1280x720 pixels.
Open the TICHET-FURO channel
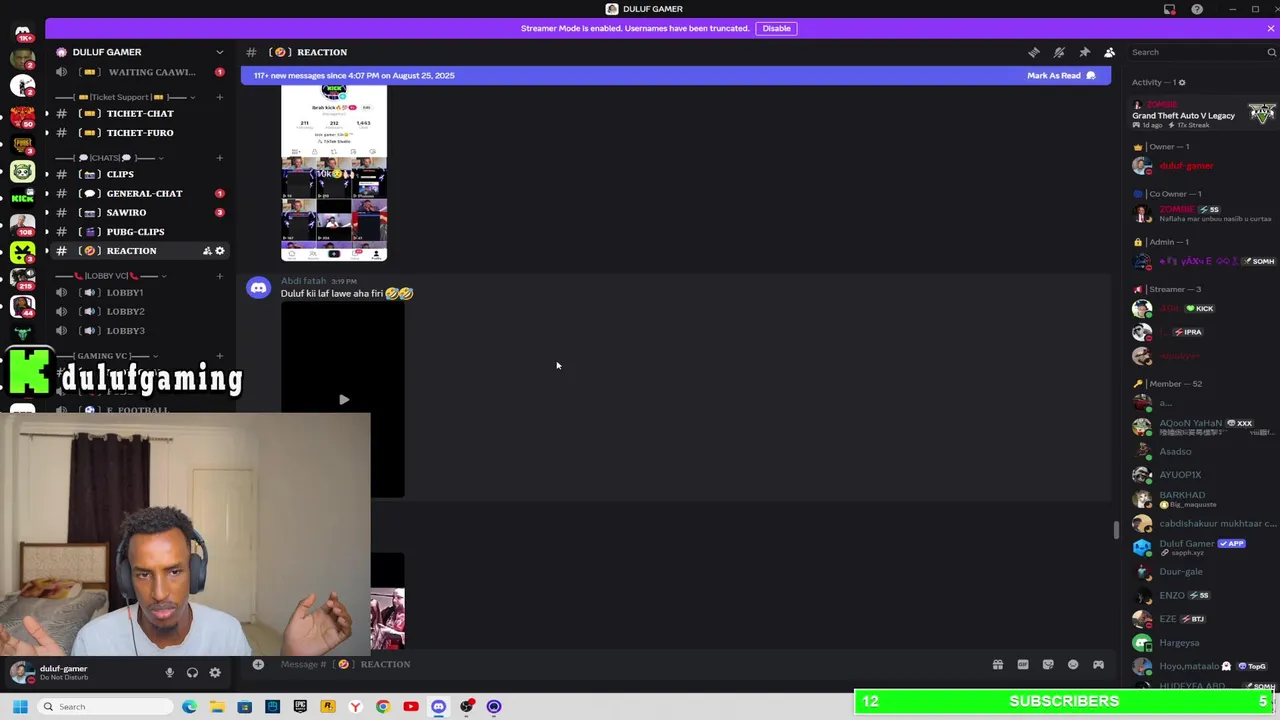click(x=140, y=133)
